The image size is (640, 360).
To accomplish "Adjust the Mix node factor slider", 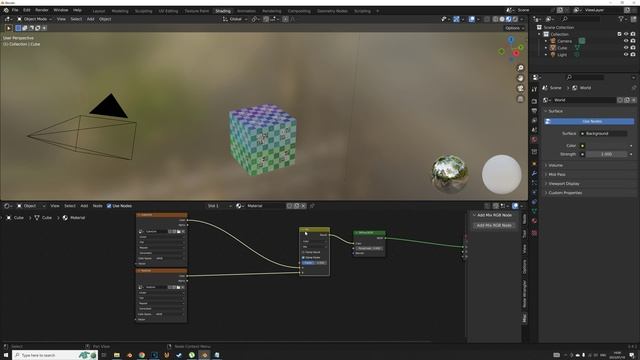I will pos(314,262).
